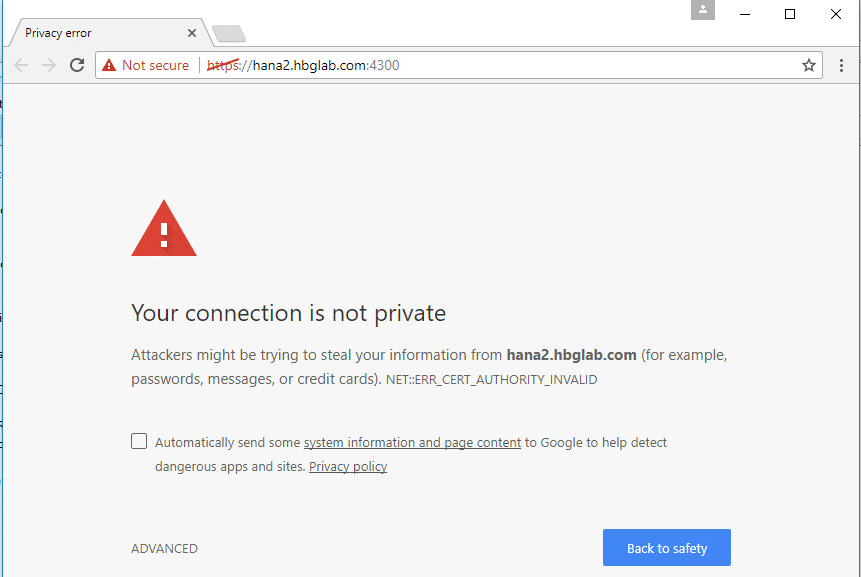Check the automatically send system information checkbox
This screenshot has width=861, height=577.
pos(139,441)
